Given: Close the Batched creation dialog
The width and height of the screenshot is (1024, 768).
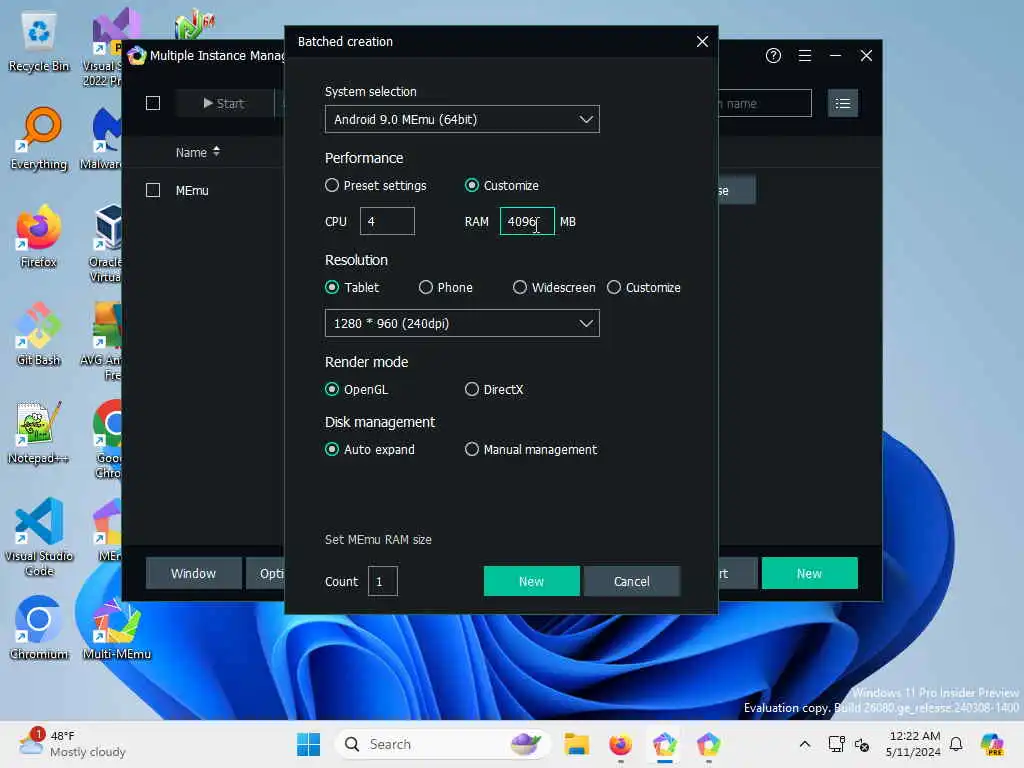Looking at the screenshot, I should pos(702,41).
